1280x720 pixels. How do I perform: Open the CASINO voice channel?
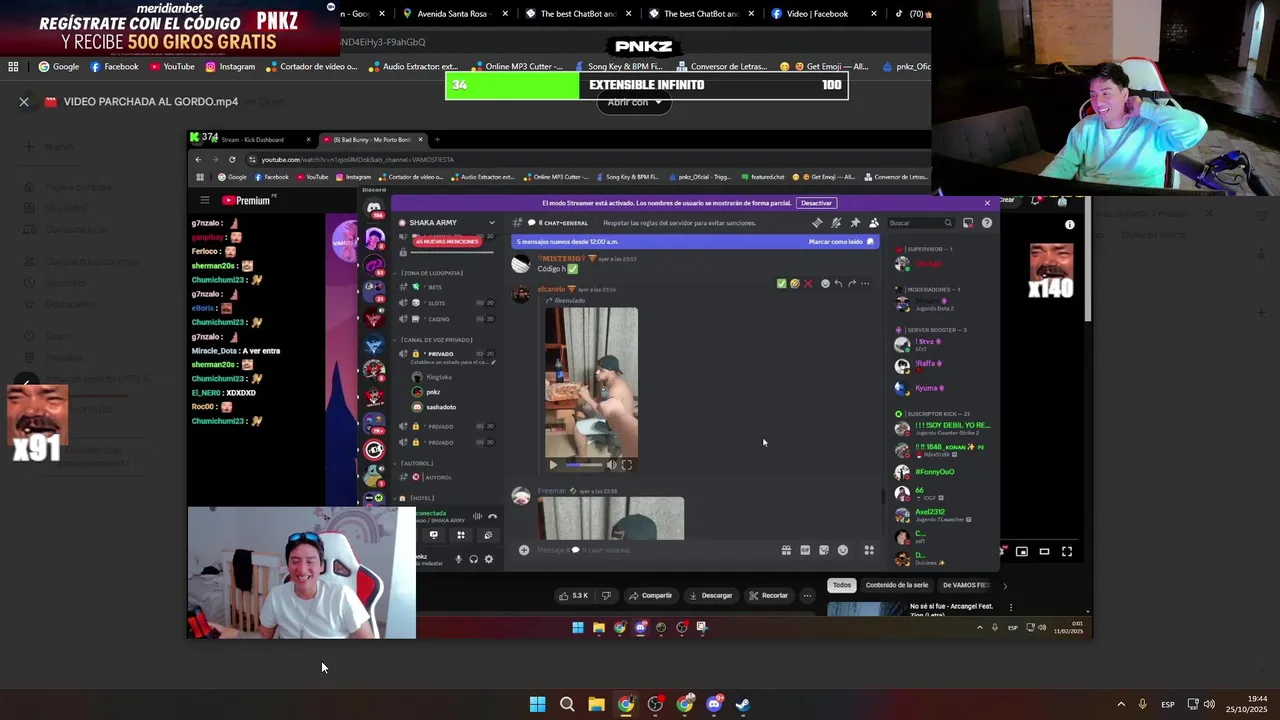[x=447, y=319]
